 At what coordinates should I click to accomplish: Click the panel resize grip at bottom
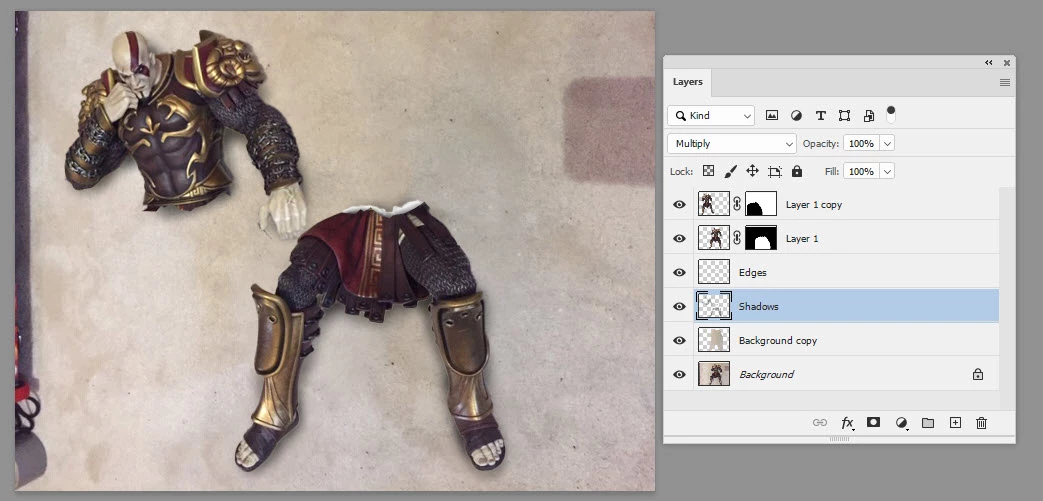point(839,439)
